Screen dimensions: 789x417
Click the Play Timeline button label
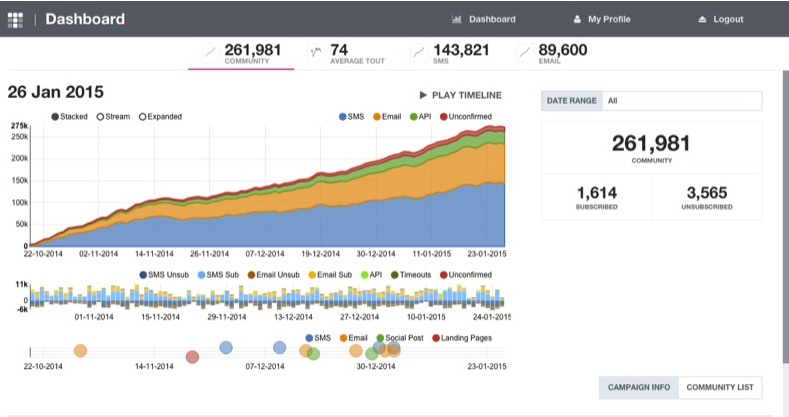pos(466,95)
